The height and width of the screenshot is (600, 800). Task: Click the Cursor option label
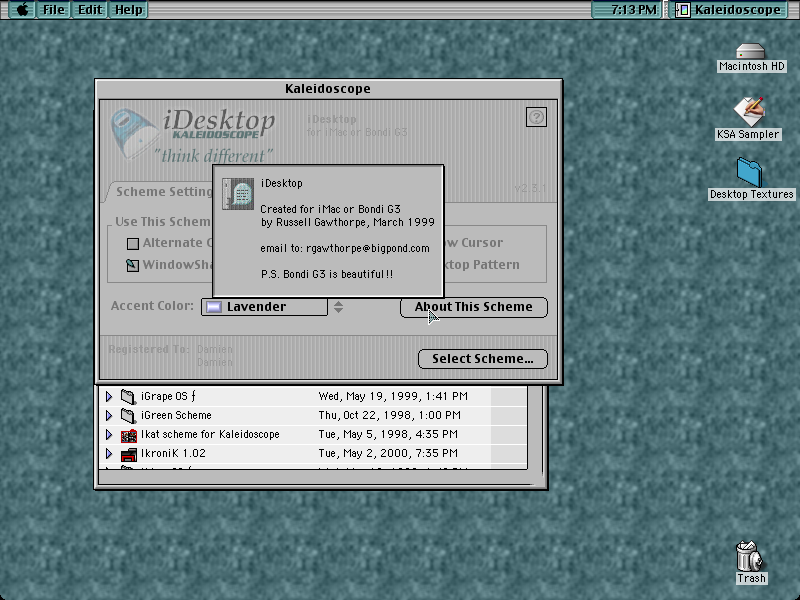pyautogui.click(x=482, y=243)
